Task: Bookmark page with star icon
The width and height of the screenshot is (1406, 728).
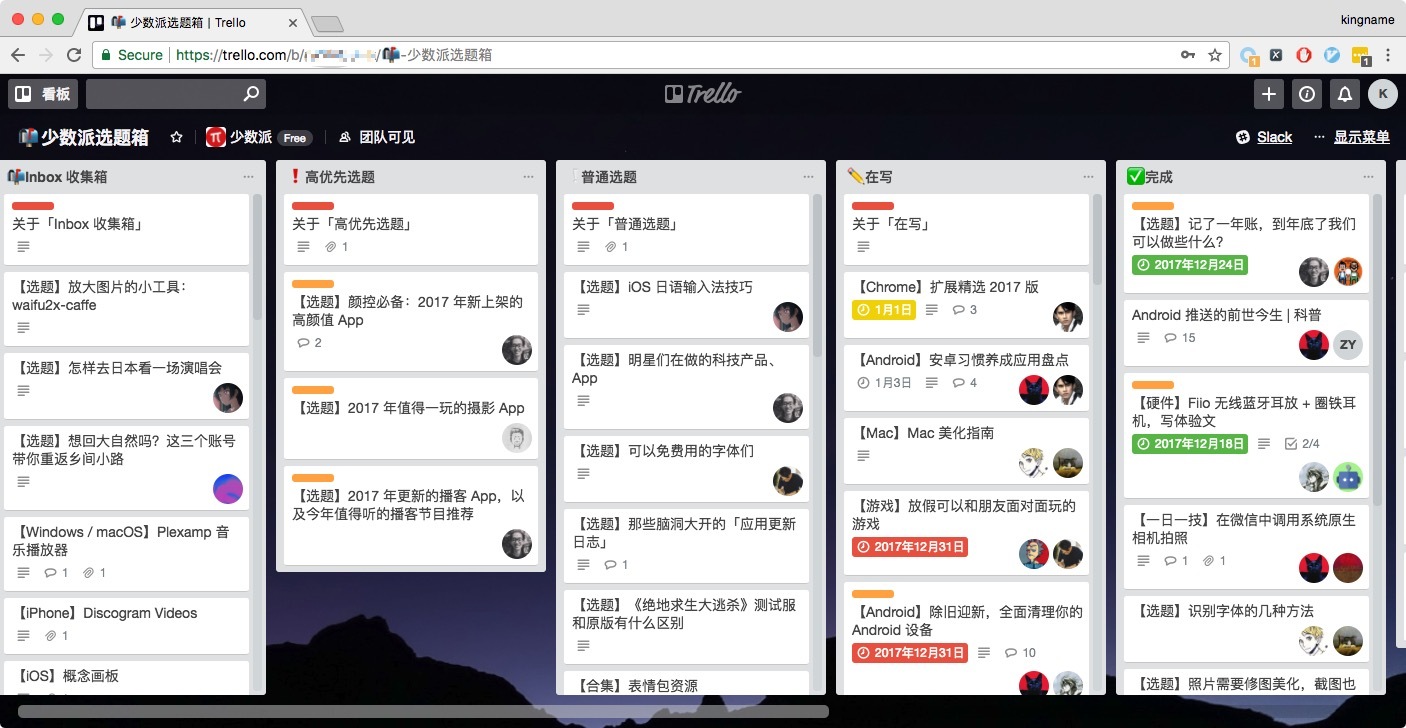Action: pos(1215,55)
